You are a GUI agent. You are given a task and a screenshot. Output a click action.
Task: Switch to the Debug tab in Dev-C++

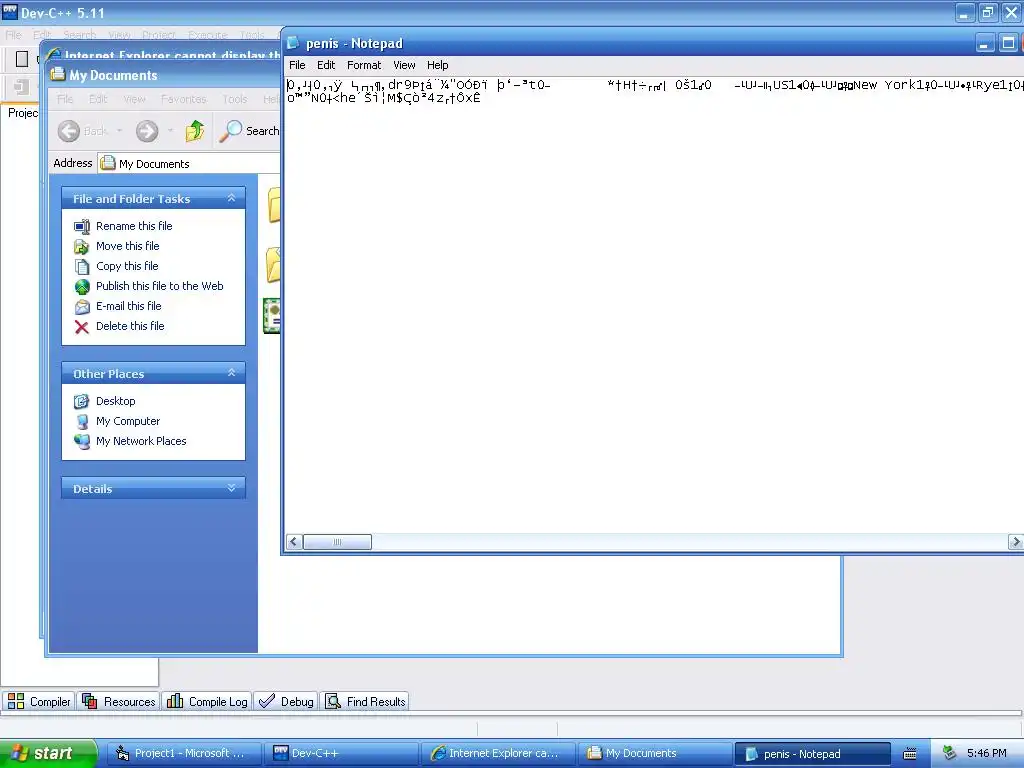286,701
